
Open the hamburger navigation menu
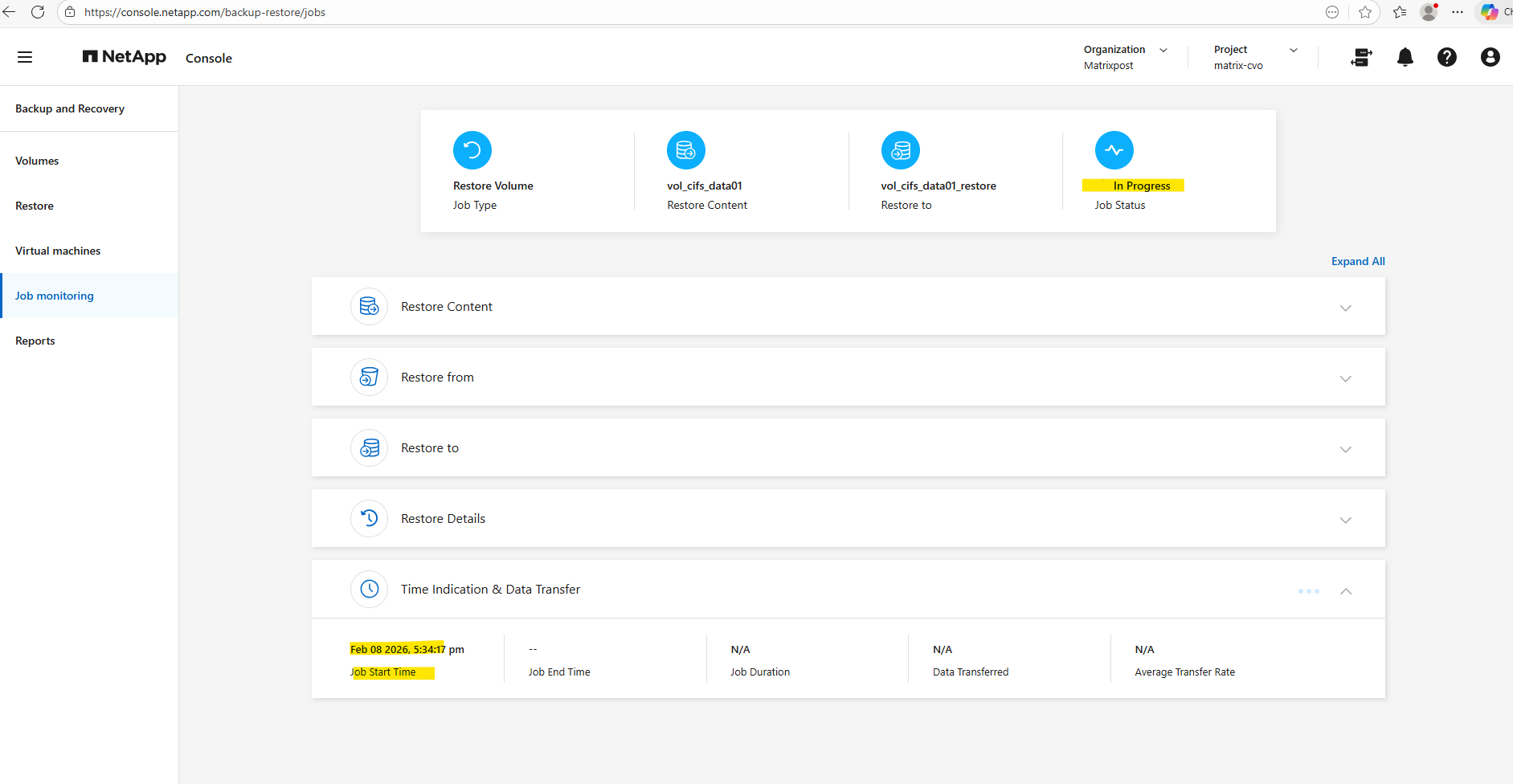[25, 57]
